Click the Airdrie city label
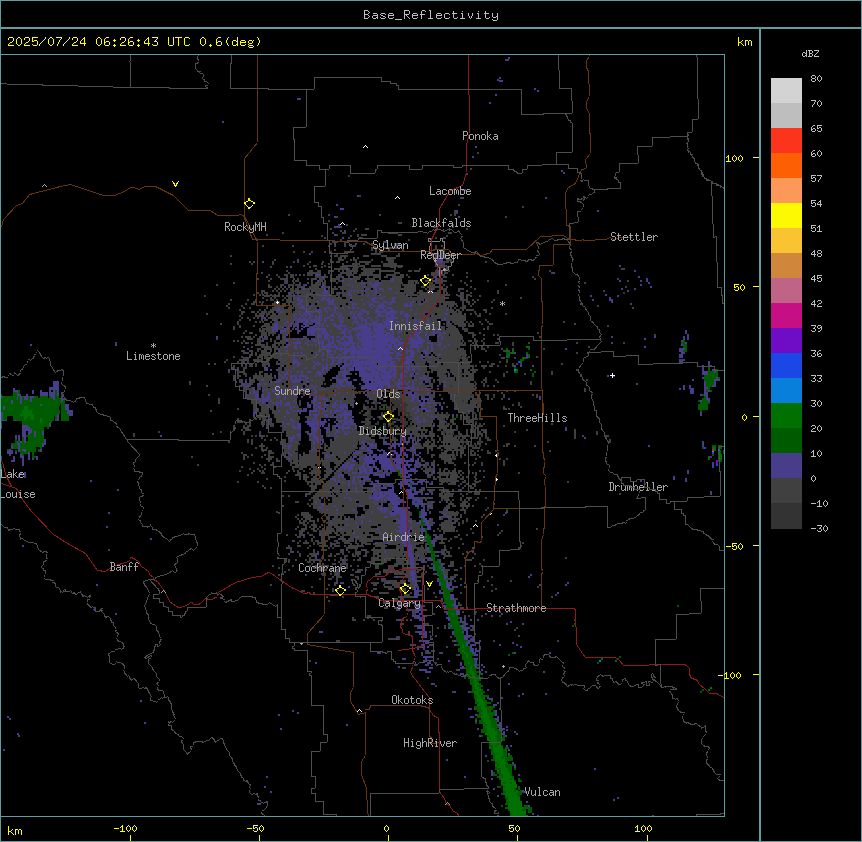This screenshot has height=842, width=862. [403, 537]
